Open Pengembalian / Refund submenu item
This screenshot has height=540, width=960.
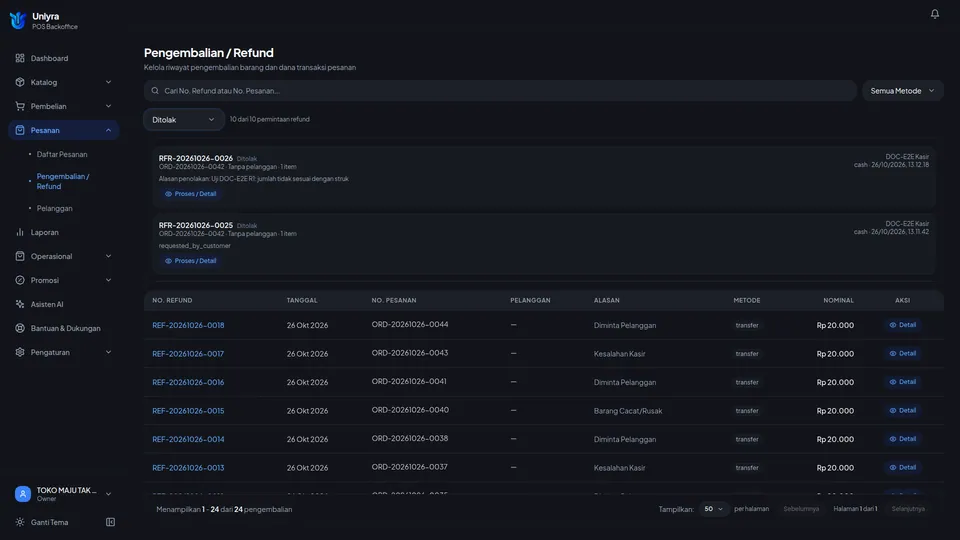62,181
